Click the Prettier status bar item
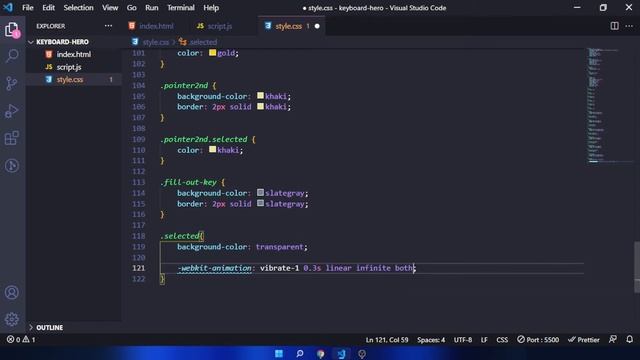The image size is (640, 360). pyautogui.click(x=584, y=340)
